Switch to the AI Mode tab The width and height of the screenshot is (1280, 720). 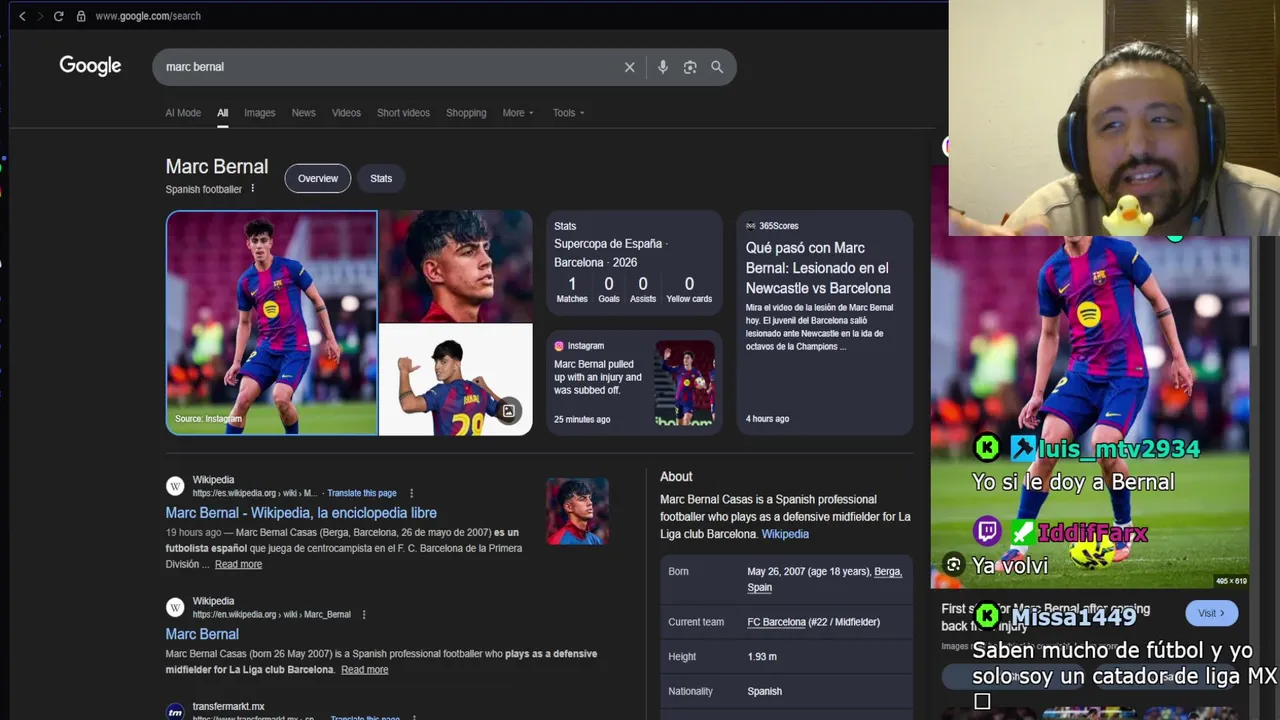(x=183, y=113)
